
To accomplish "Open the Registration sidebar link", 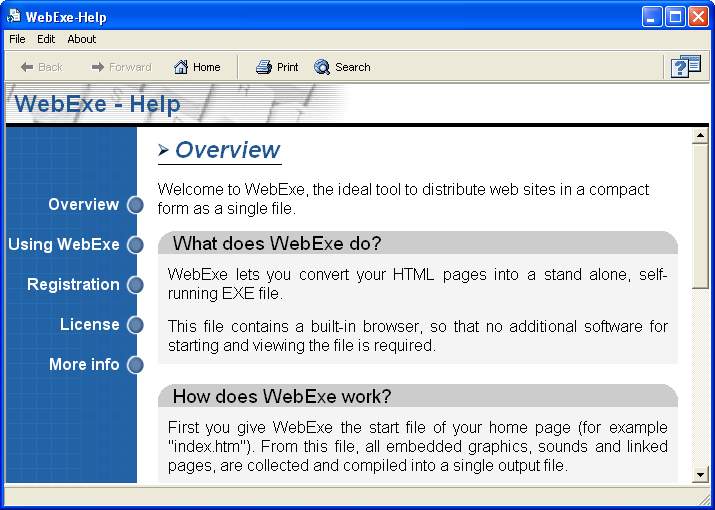I will point(73,285).
